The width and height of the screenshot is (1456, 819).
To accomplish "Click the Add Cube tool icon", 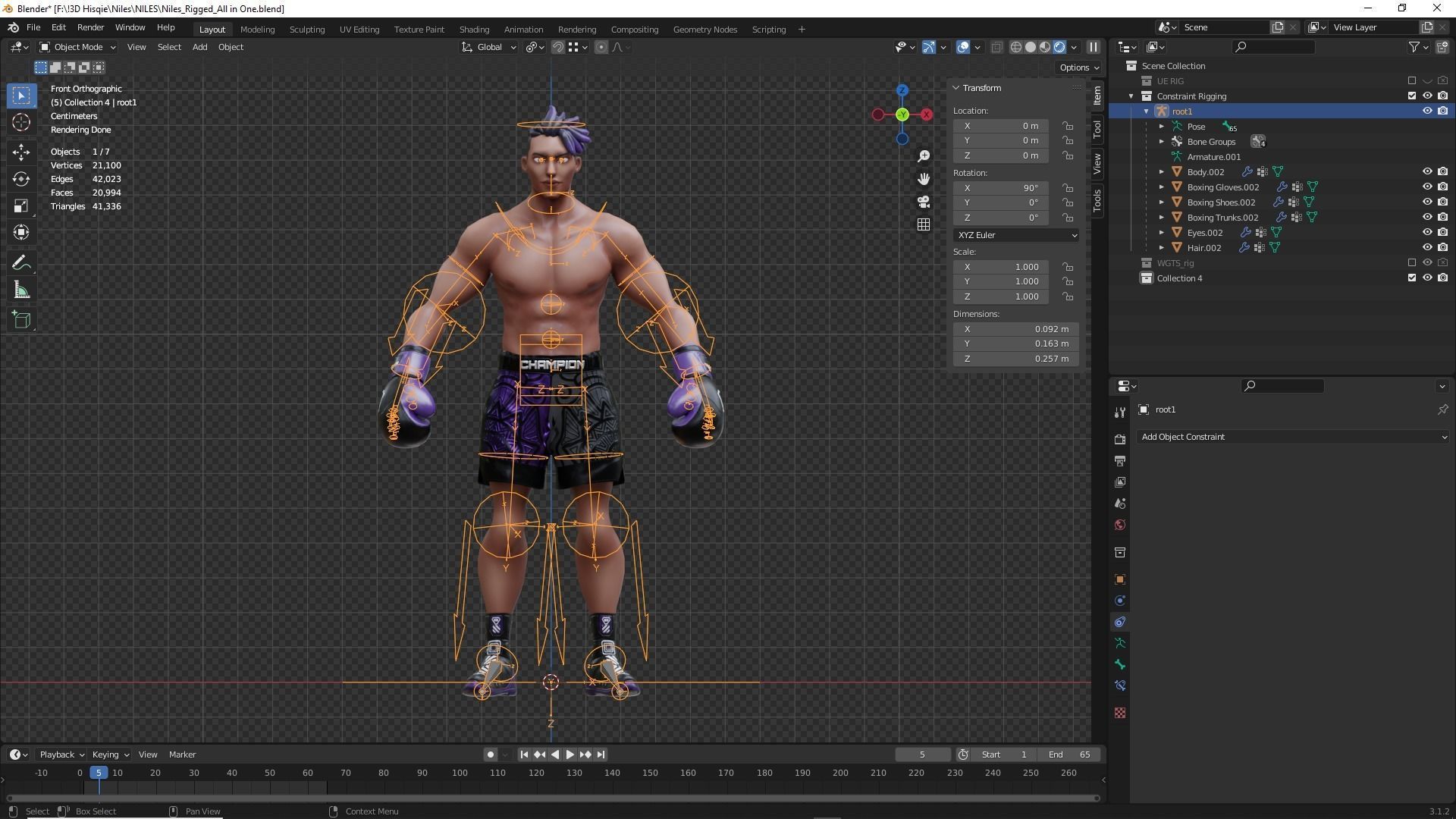I will 21,320.
